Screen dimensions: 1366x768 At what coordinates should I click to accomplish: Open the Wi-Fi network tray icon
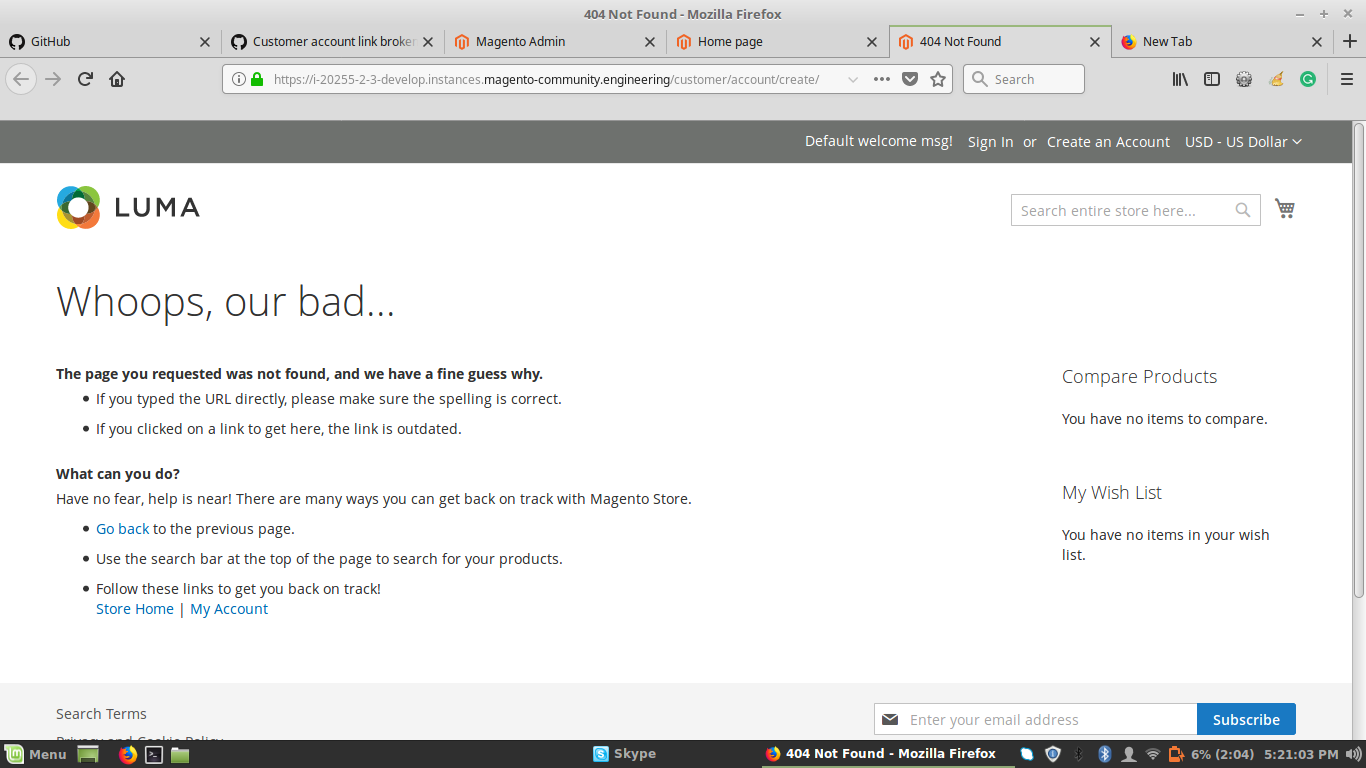(1153, 754)
